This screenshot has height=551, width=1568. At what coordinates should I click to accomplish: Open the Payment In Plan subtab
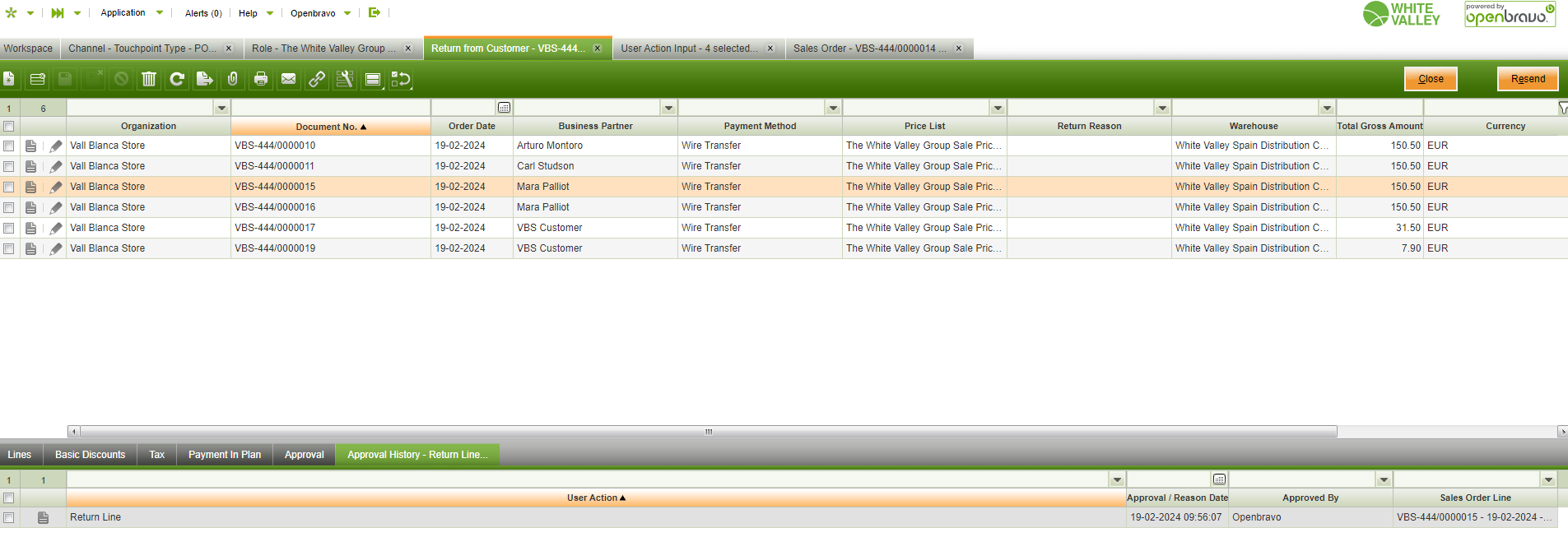225,455
